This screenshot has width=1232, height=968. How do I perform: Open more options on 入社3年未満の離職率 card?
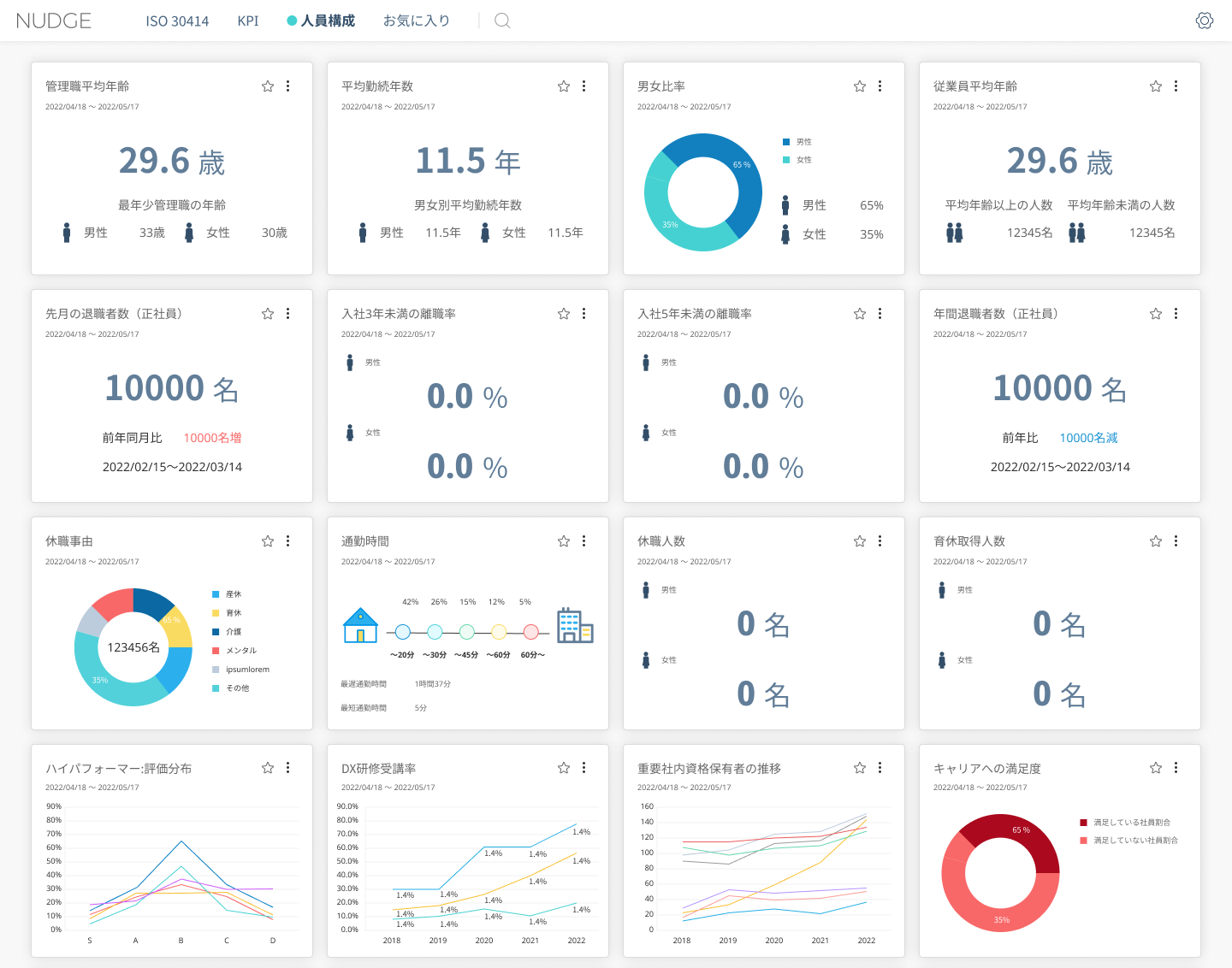584,314
